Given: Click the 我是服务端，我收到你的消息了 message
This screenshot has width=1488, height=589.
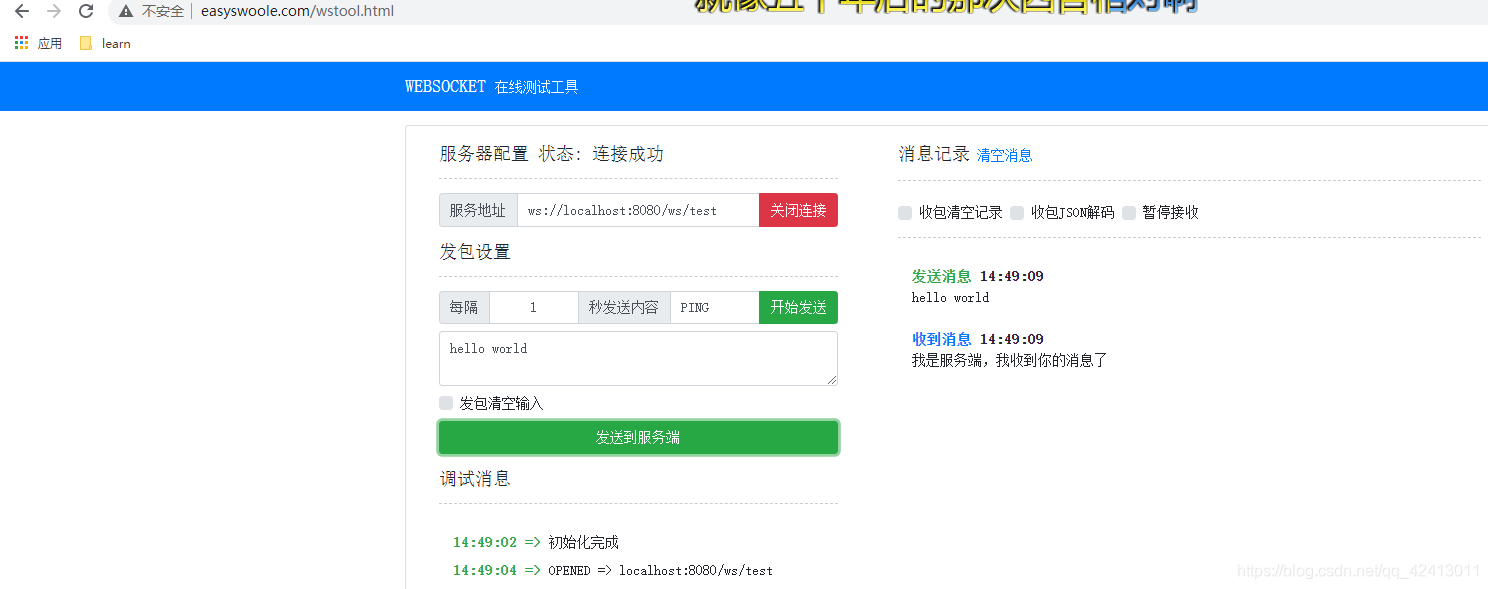Looking at the screenshot, I should pos(1009,360).
